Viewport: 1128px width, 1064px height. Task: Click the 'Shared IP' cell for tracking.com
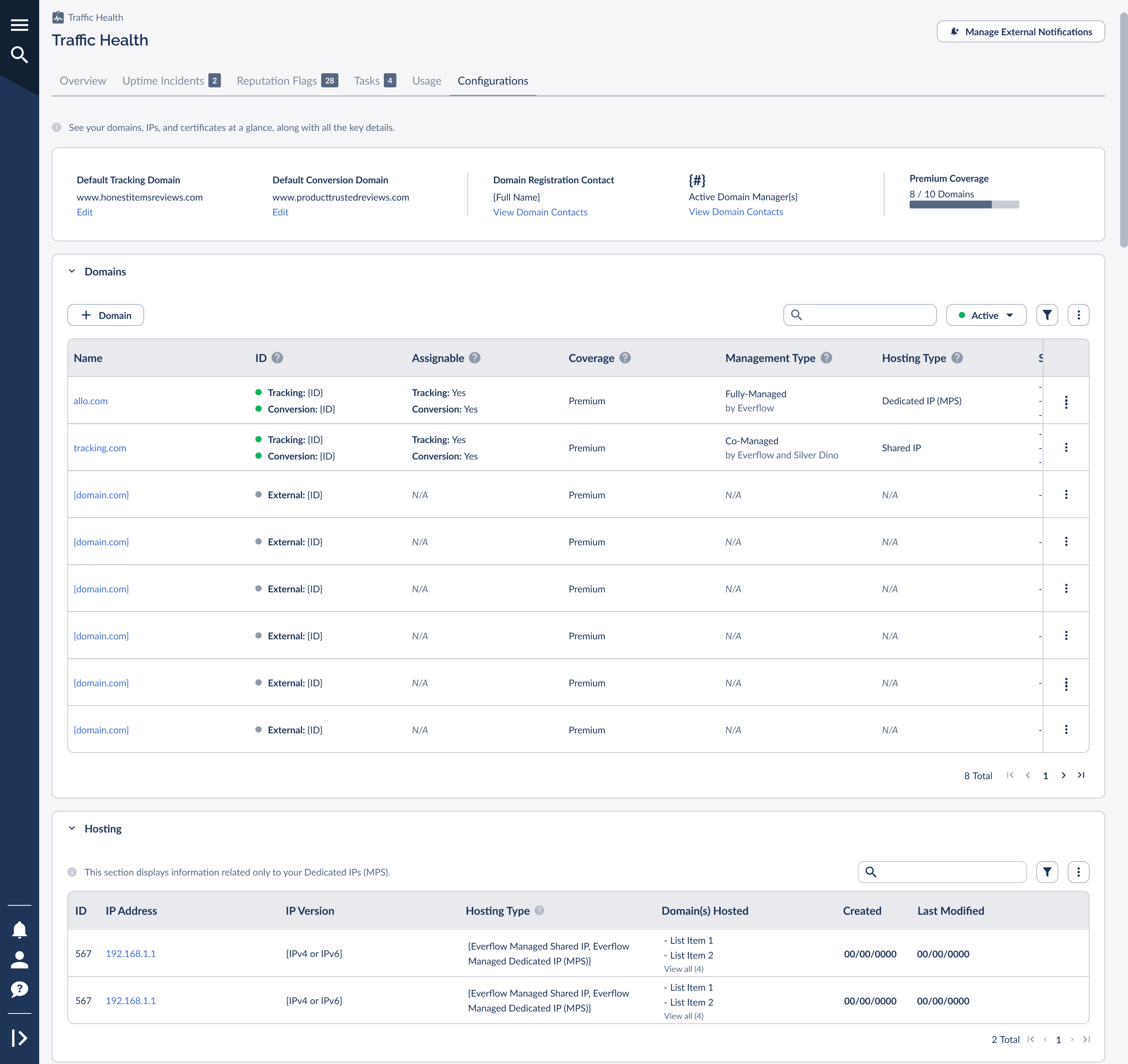point(901,448)
